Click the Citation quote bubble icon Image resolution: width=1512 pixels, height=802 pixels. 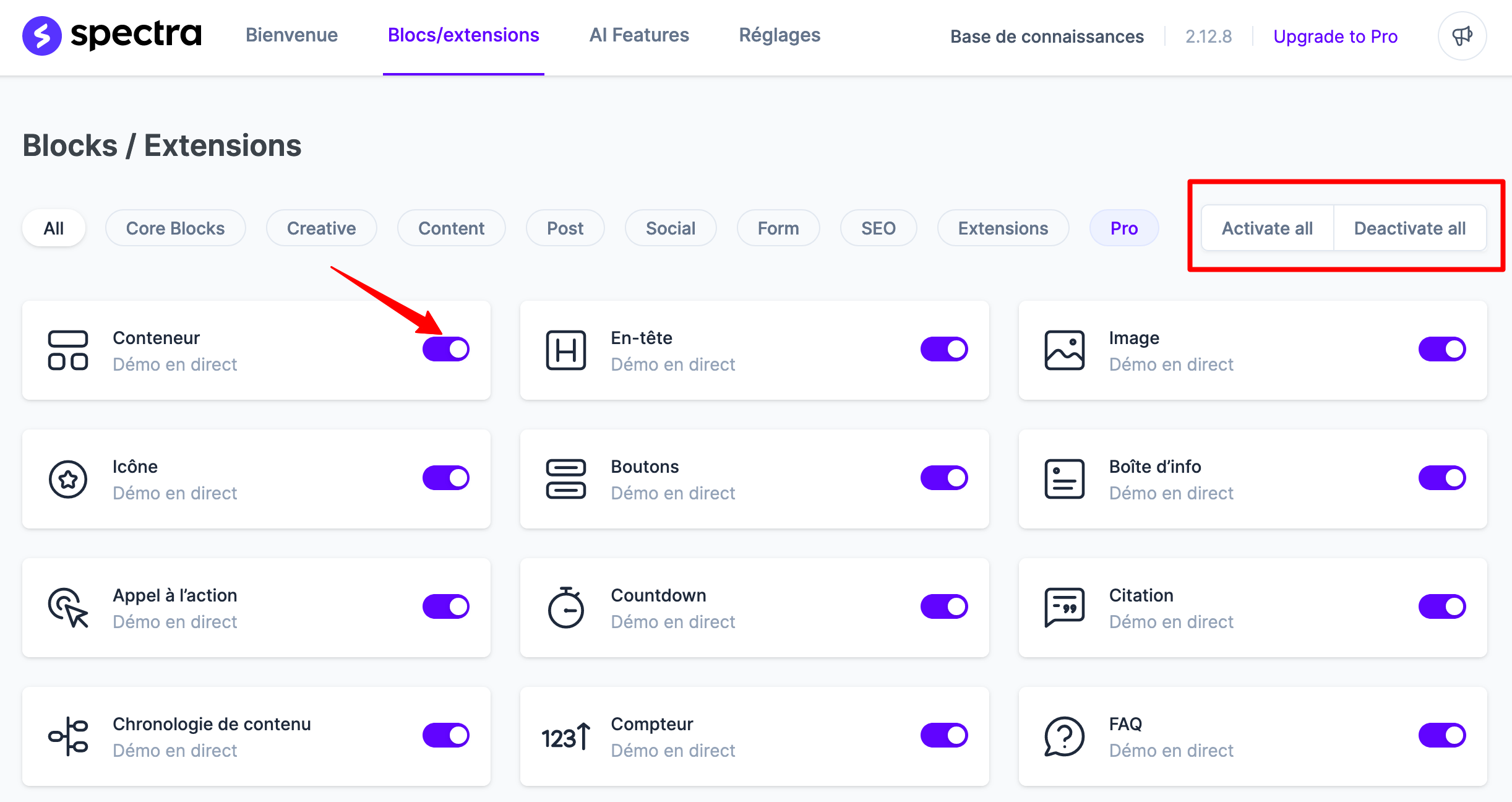click(1064, 608)
